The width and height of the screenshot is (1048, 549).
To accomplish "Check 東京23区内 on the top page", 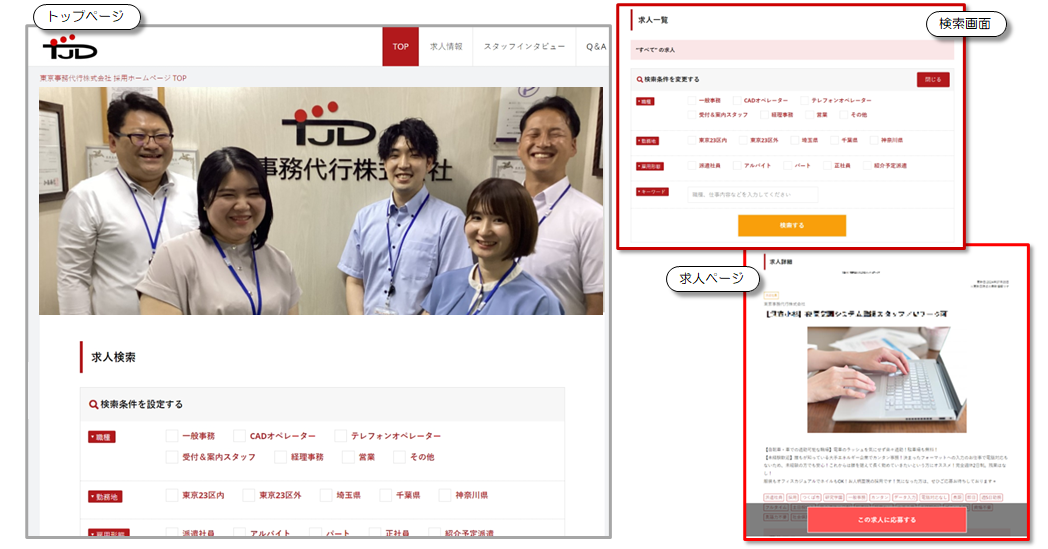I will tap(172, 496).
